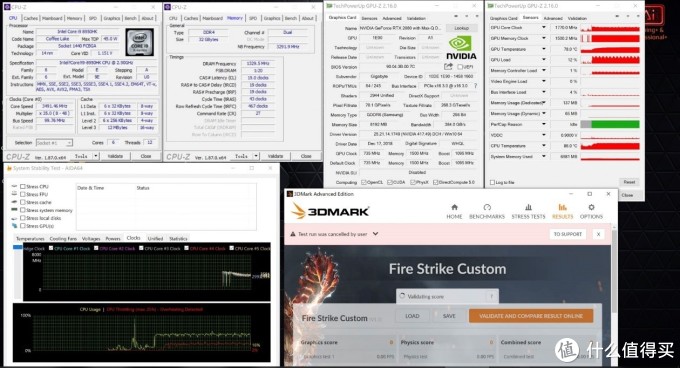Screen dimensions: 680x368
Task: Open 3DMark Home icon
Action: (454, 207)
